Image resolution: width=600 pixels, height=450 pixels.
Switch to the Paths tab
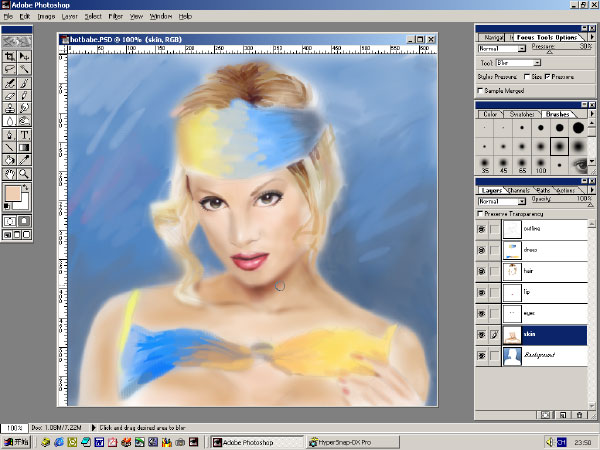[x=543, y=190]
